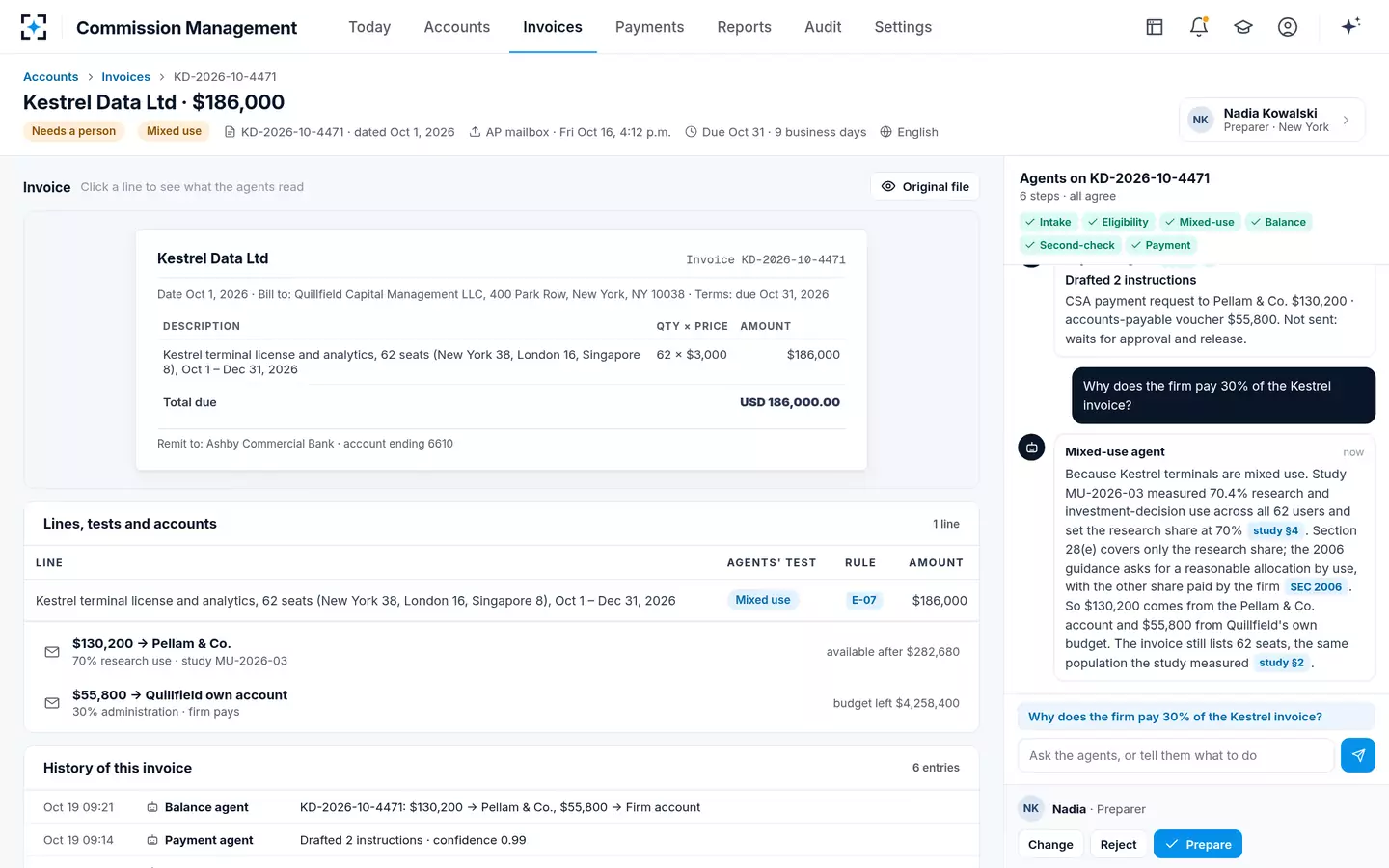Viewport: 1389px width, 868px height.
Task: Open the layout panel icon in header
Action: click(1155, 27)
